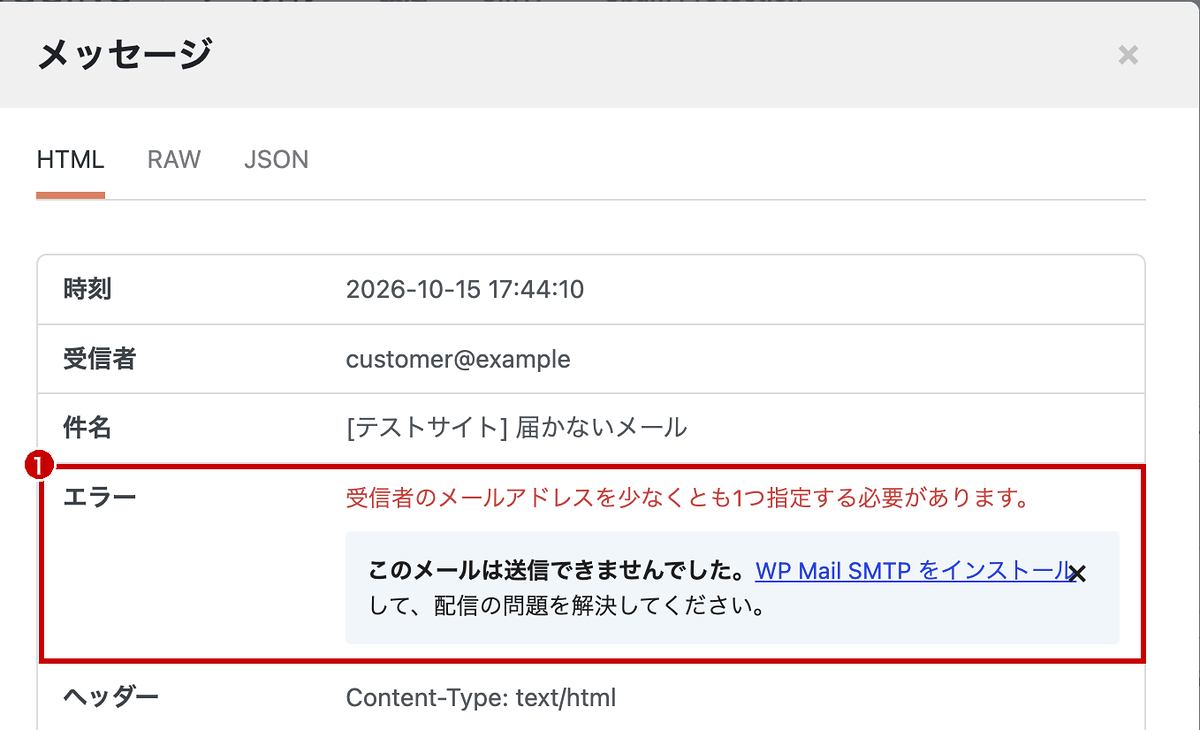Follow the WP Mail SMTP をインストール link
Image resolution: width=1200 pixels, height=730 pixels.
click(x=914, y=571)
